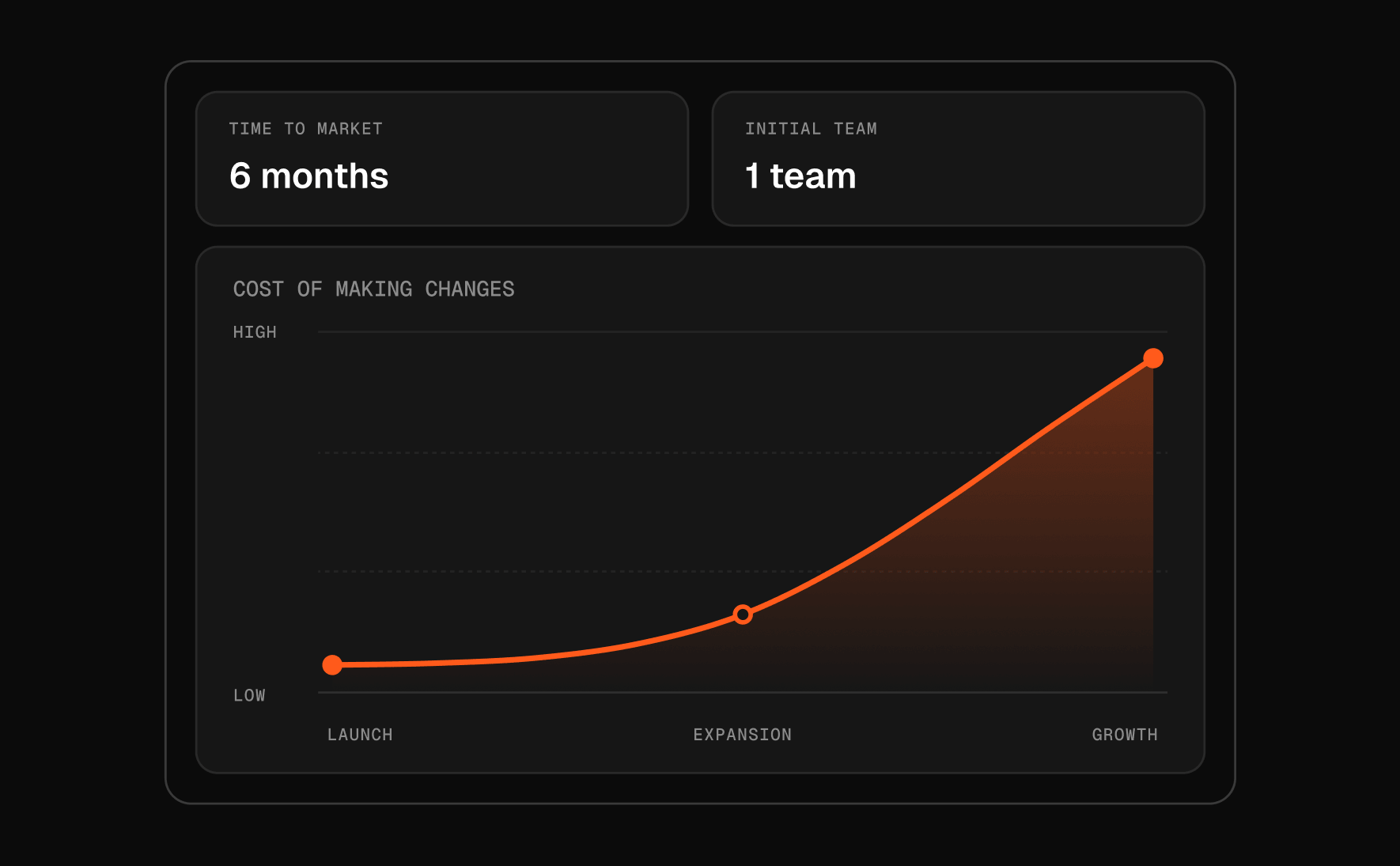Viewport: 1400px width, 866px height.
Task: Click the "INITIAL TEAM" label
Action: pos(811,129)
